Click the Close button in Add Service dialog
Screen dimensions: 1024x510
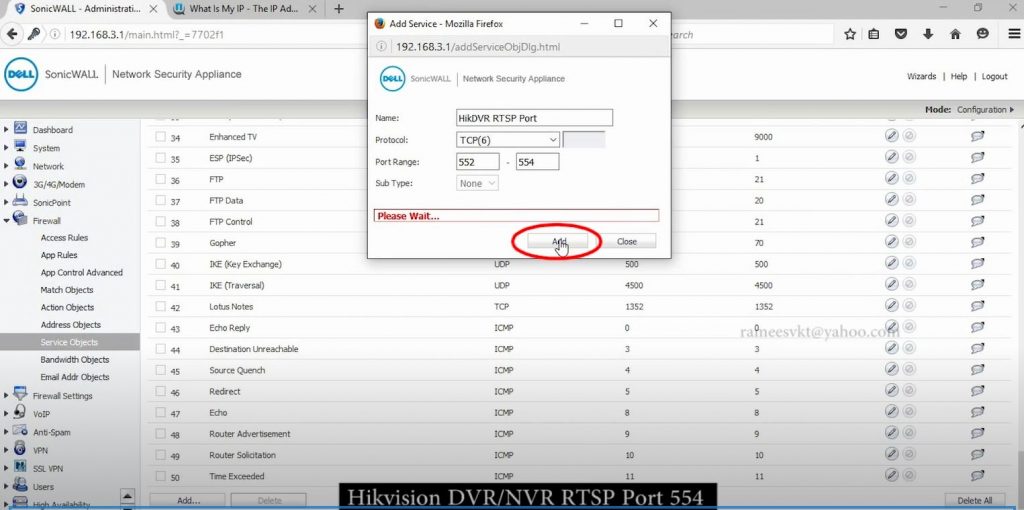point(626,242)
